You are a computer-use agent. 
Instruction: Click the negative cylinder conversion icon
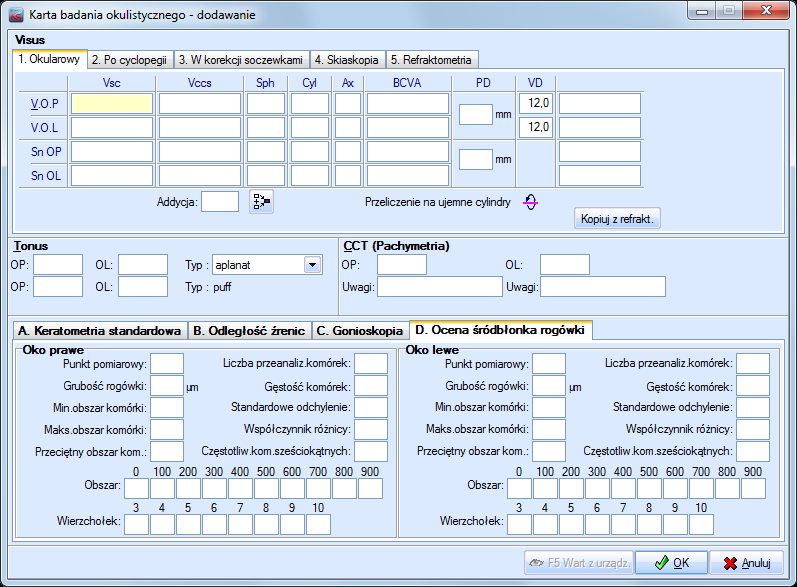coord(530,202)
